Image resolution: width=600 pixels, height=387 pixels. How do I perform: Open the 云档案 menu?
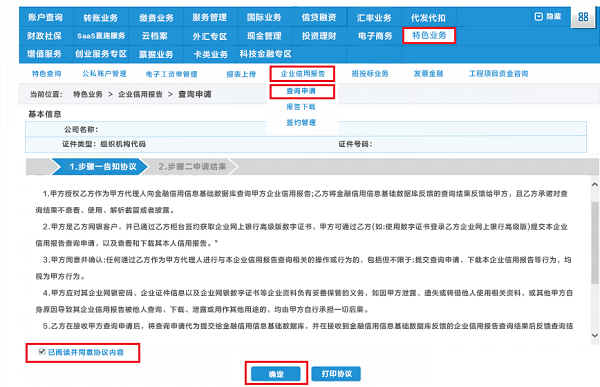point(155,36)
